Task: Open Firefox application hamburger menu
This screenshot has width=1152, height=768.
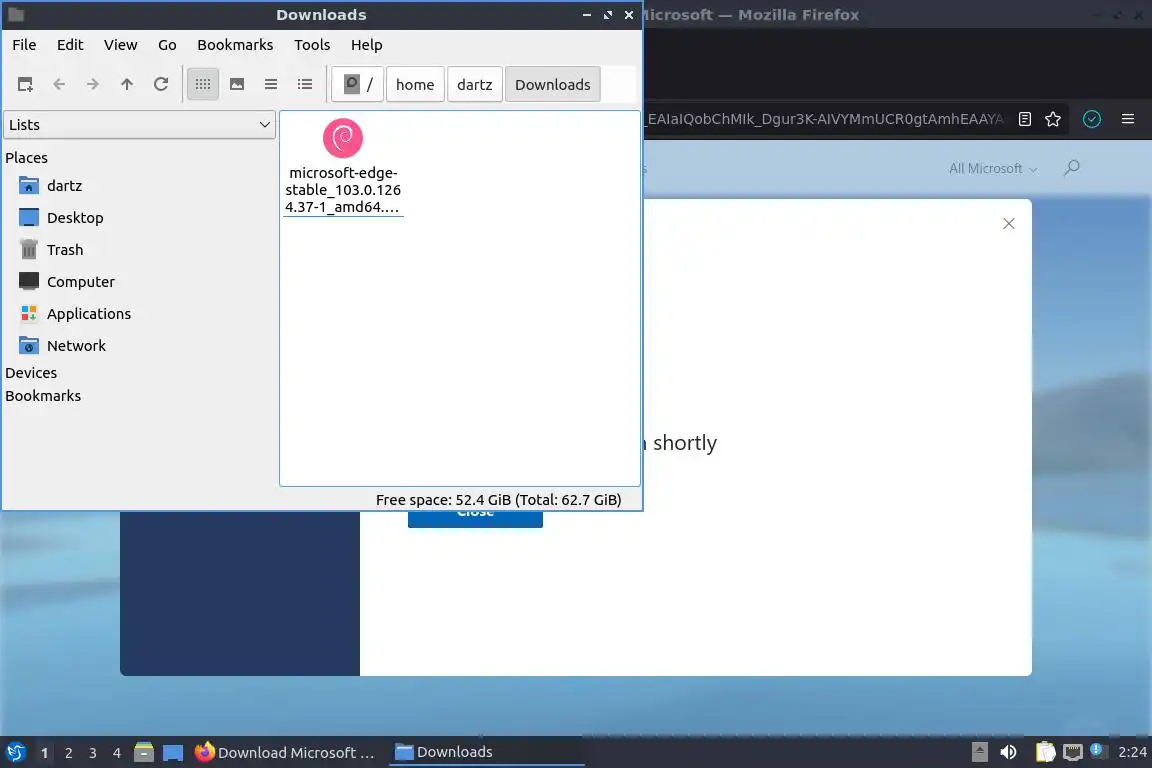Action: 1128,119
